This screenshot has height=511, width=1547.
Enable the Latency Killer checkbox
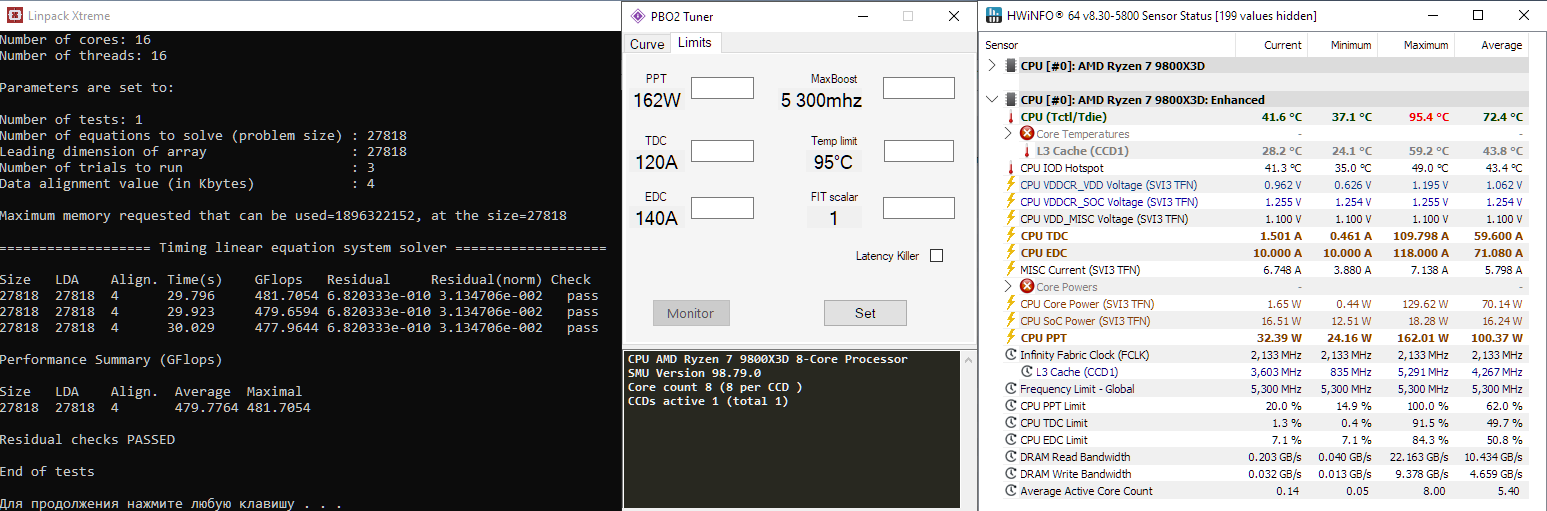point(936,256)
